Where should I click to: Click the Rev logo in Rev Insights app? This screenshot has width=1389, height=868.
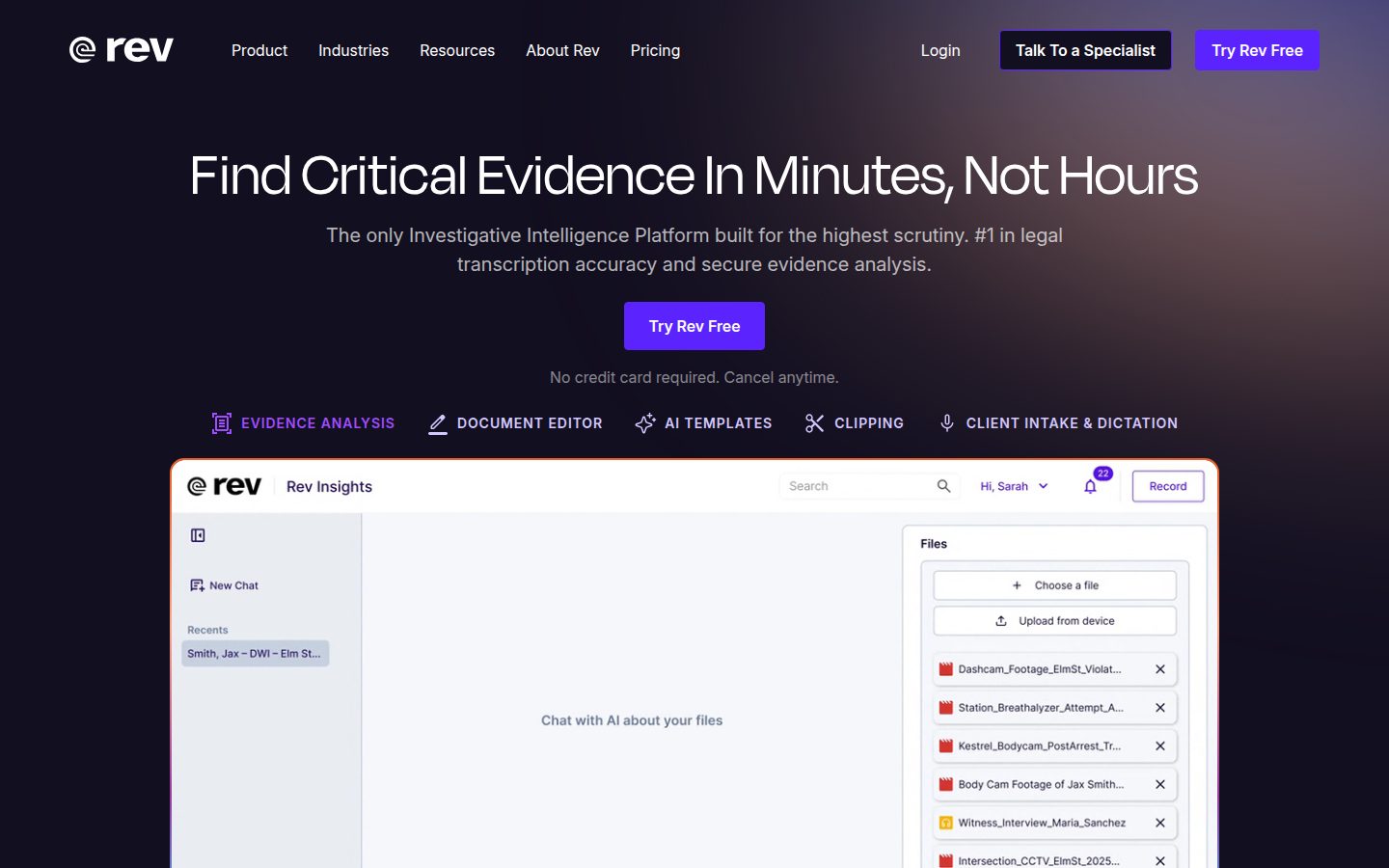tap(224, 486)
